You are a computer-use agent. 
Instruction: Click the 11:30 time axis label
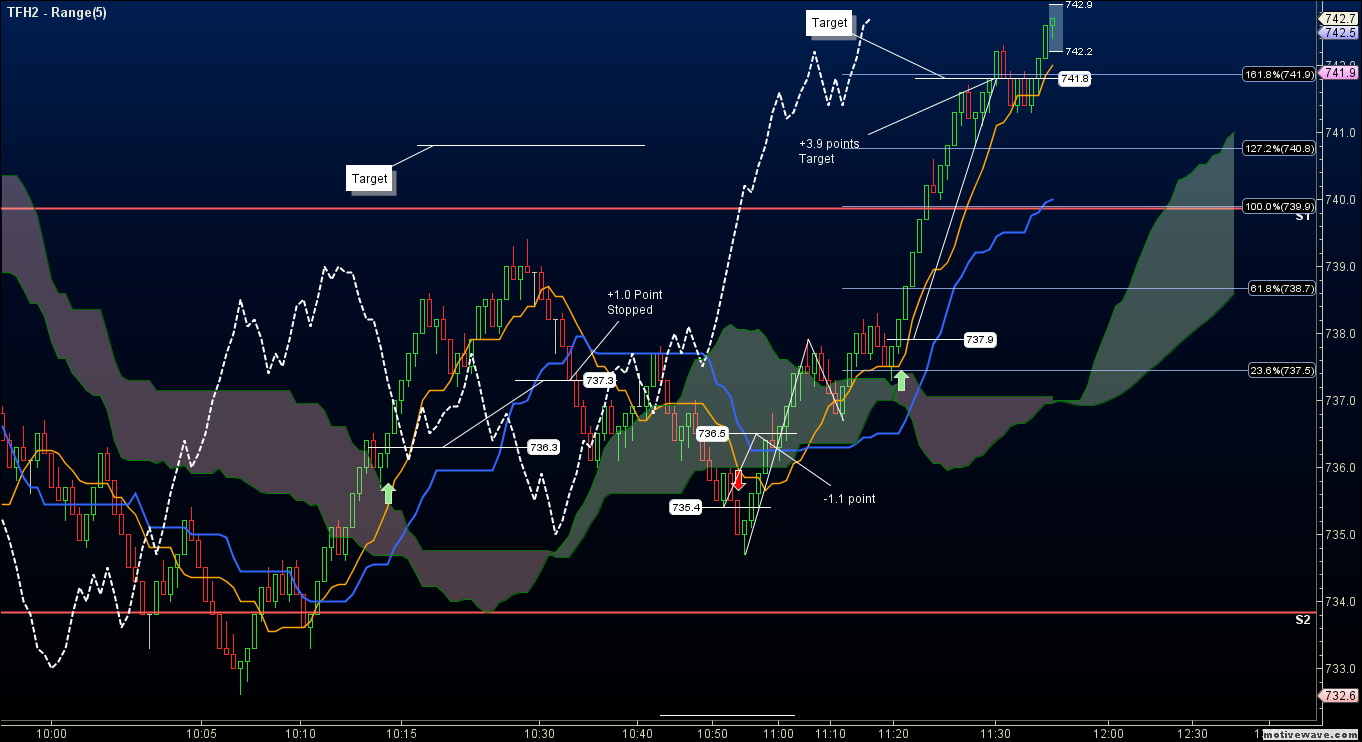(x=994, y=733)
